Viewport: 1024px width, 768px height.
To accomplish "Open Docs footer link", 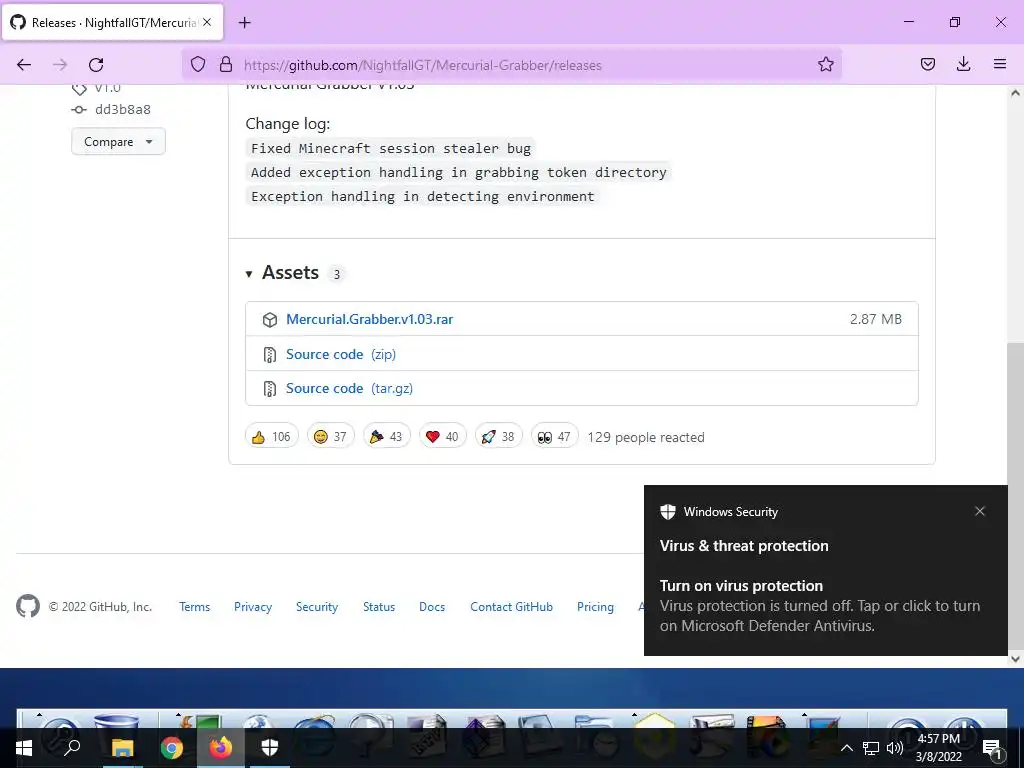I will (432, 607).
